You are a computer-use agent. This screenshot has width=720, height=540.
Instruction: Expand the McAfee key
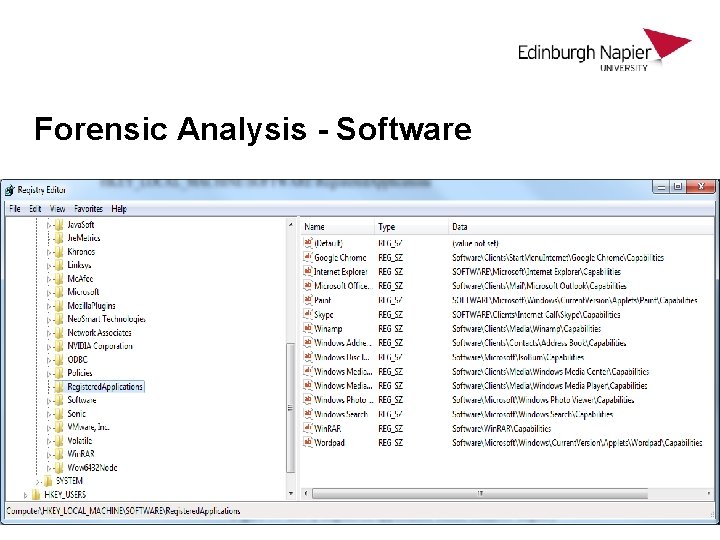[49, 279]
